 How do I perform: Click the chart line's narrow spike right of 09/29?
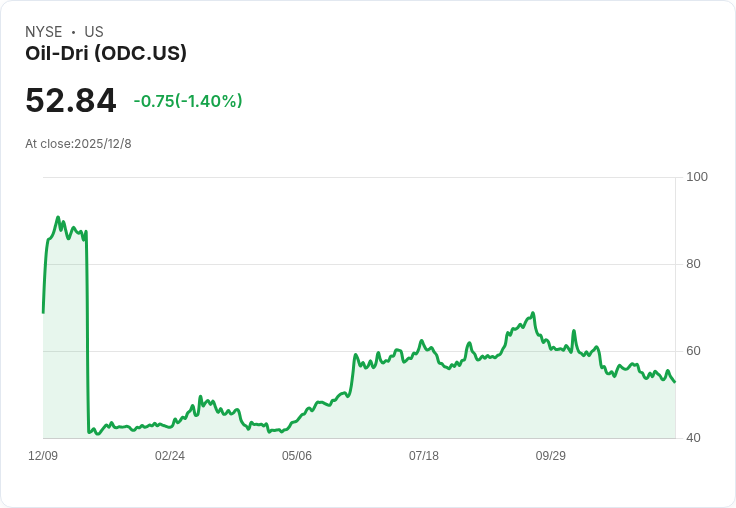click(x=574, y=331)
